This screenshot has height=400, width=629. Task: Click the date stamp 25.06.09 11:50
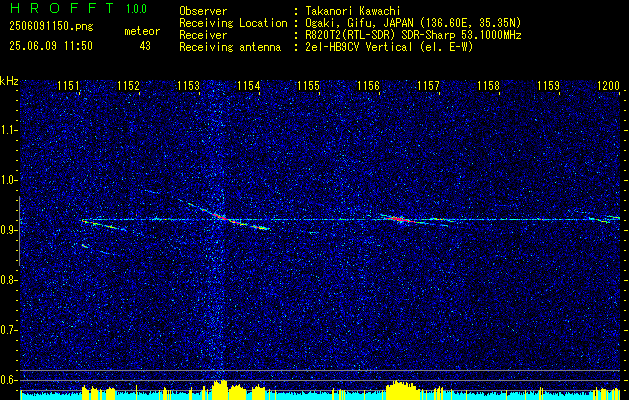tap(51, 46)
